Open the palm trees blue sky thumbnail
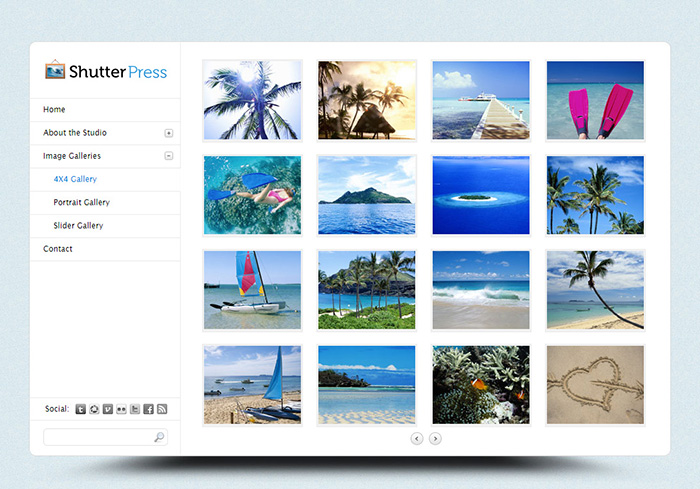The height and width of the screenshot is (489, 700). pos(595,195)
